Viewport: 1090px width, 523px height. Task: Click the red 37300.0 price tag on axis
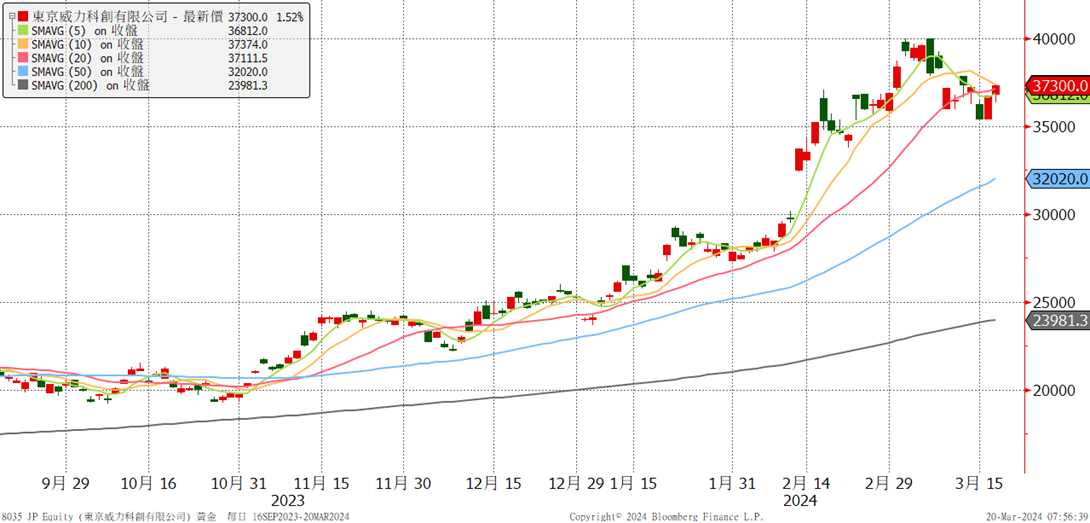point(1058,86)
